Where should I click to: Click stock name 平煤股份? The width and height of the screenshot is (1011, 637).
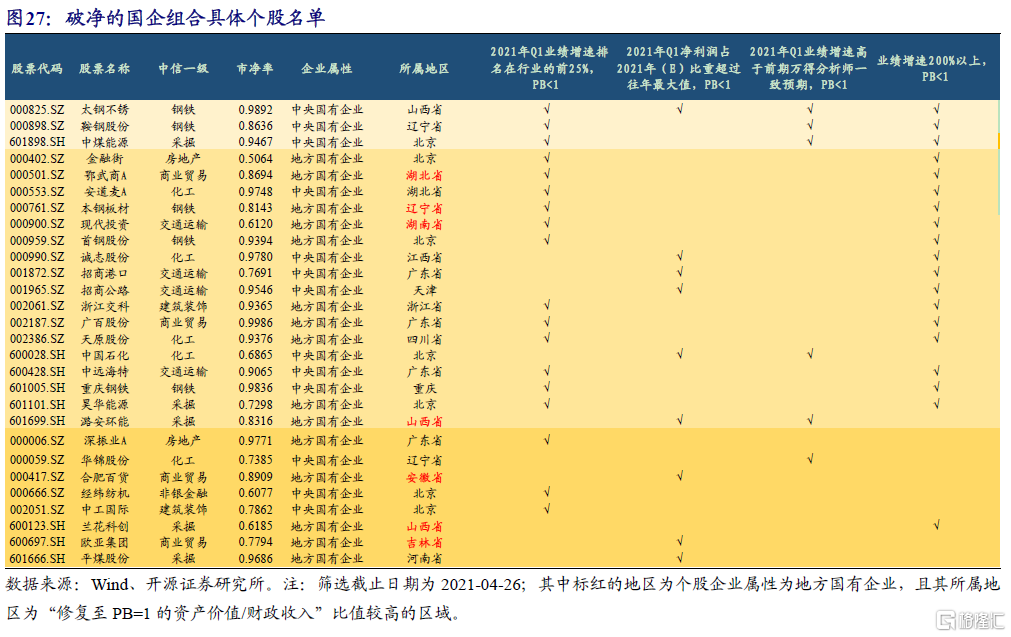(104, 559)
